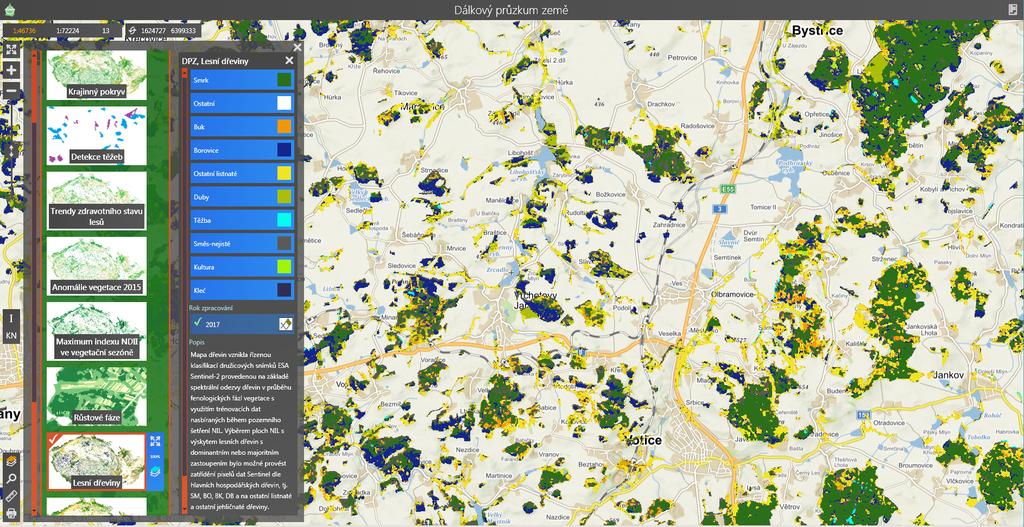Toggle the Ostatní legend class
This screenshot has width=1024, height=527.
242,103
